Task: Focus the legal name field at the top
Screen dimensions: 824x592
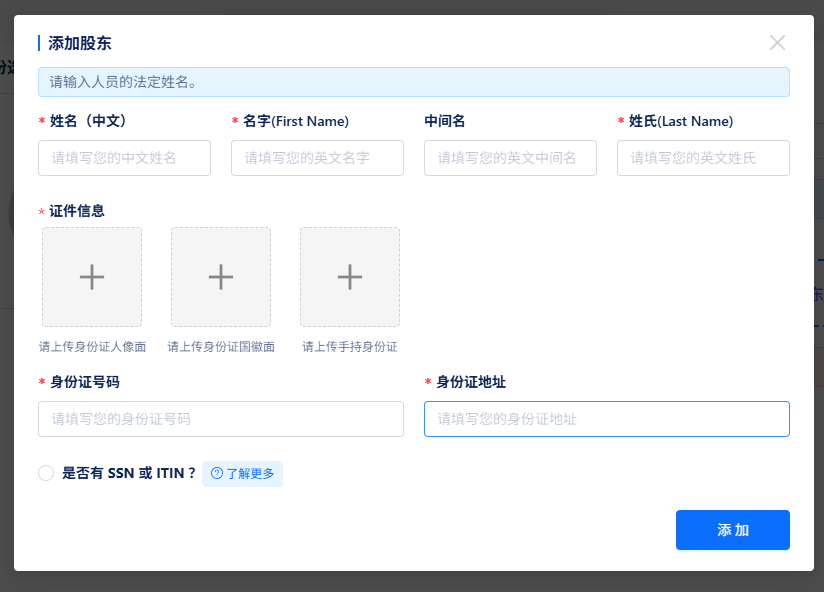Action: pos(413,82)
